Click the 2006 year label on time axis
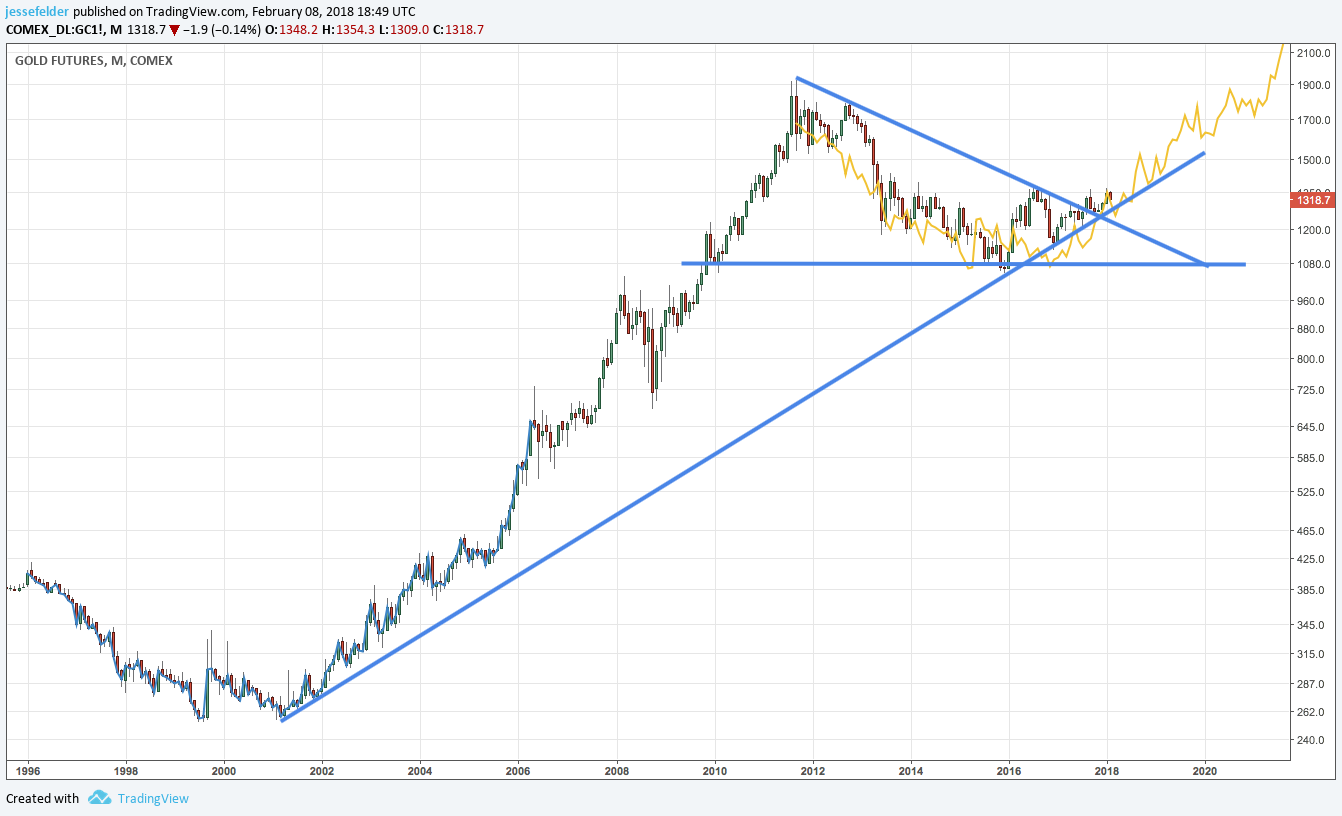 [518, 771]
